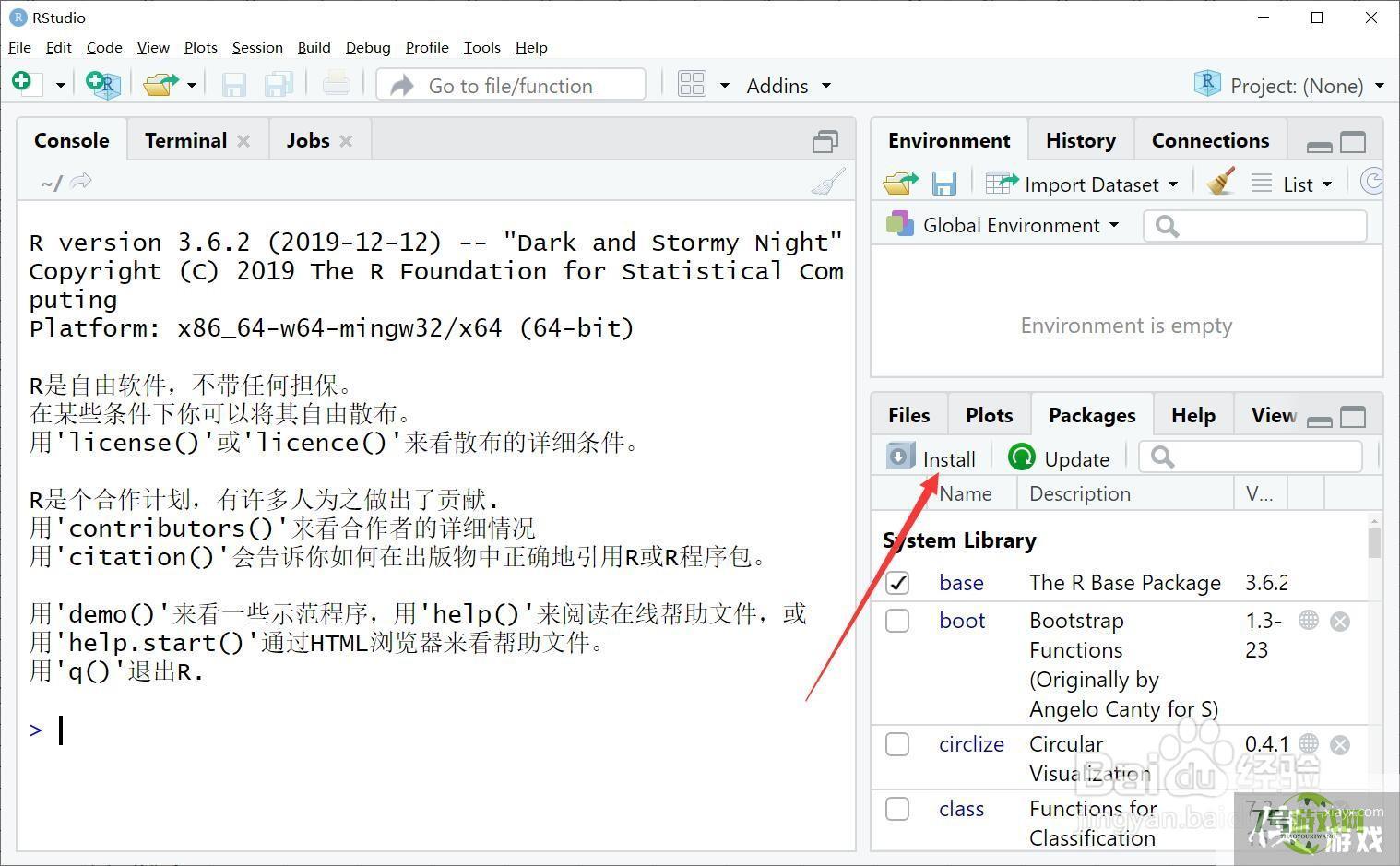
Task: Browse circlize package on CRAN globe icon
Action: pos(1309,743)
